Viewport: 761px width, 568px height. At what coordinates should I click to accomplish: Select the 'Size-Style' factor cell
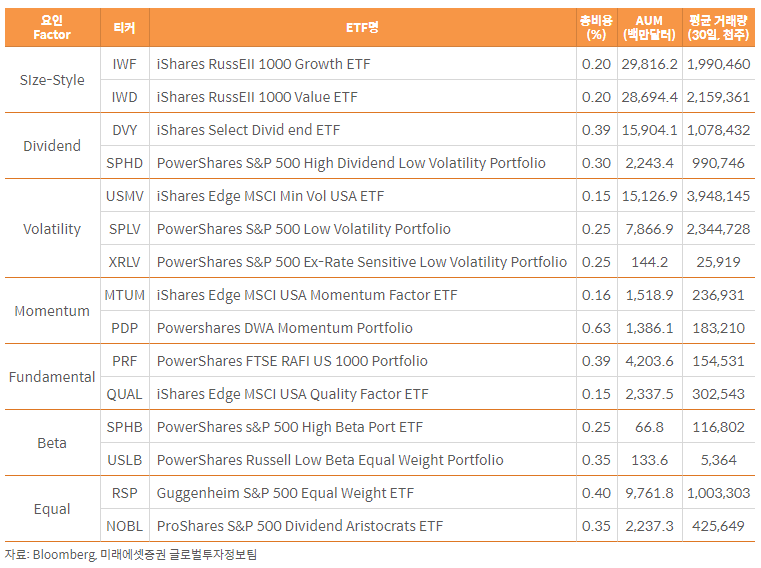pos(52,80)
